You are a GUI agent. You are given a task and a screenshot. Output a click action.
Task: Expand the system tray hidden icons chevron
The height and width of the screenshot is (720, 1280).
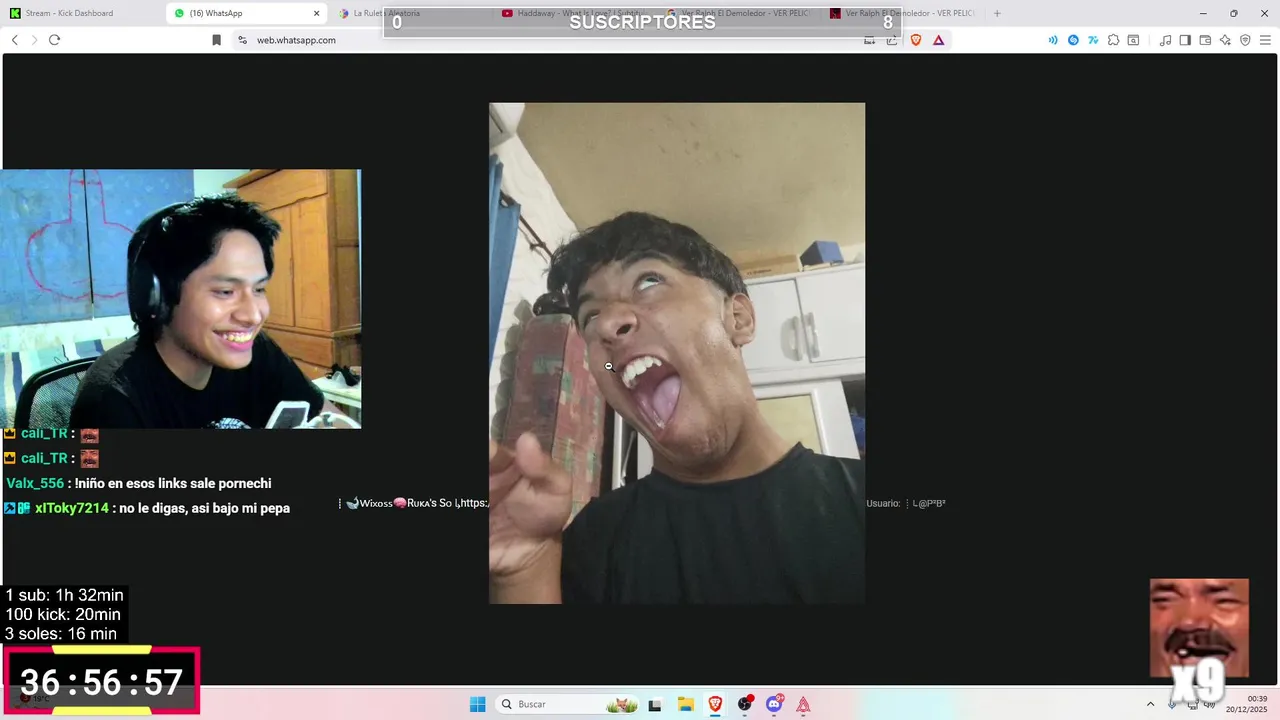pos(1150,704)
